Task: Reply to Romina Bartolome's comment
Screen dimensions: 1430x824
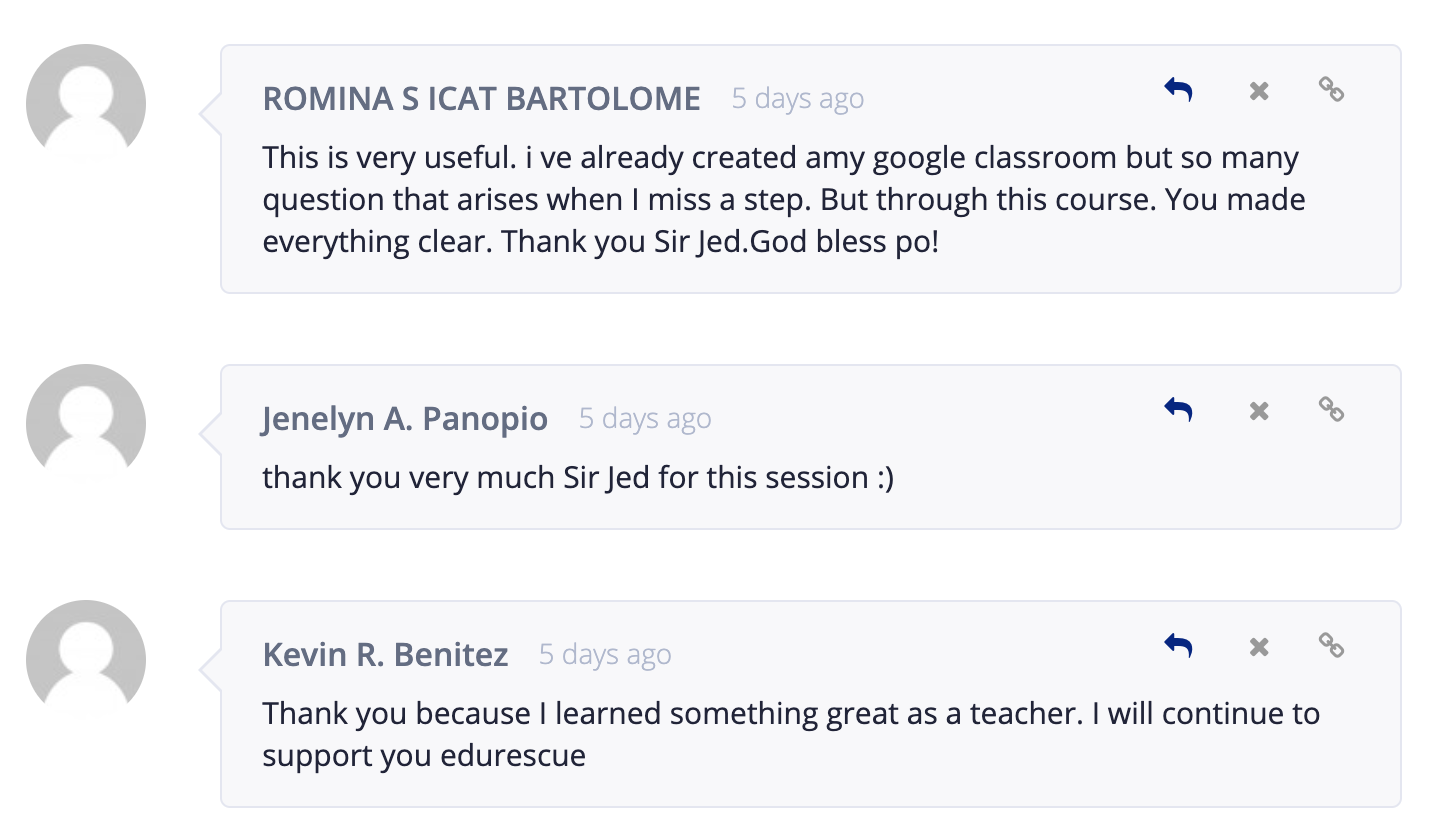Action: click(1179, 90)
